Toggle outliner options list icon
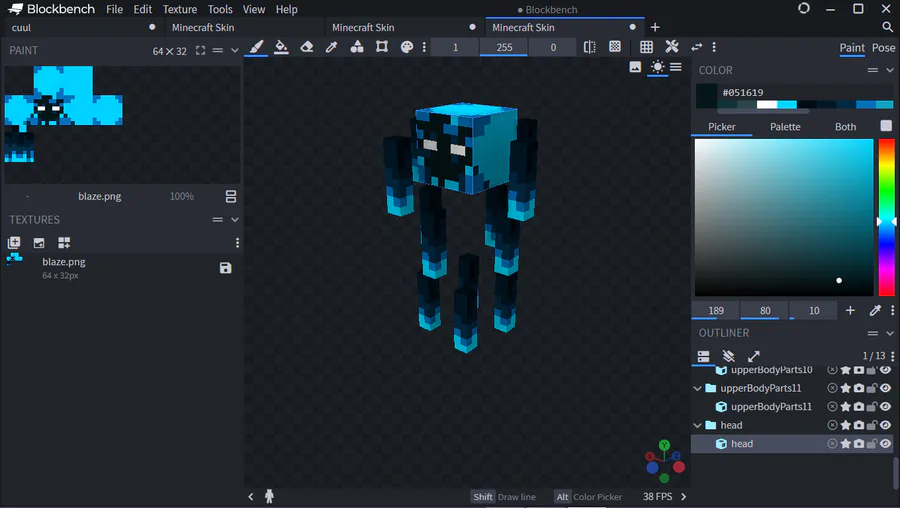Image resolution: width=900 pixels, height=508 pixels. [x=703, y=356]
